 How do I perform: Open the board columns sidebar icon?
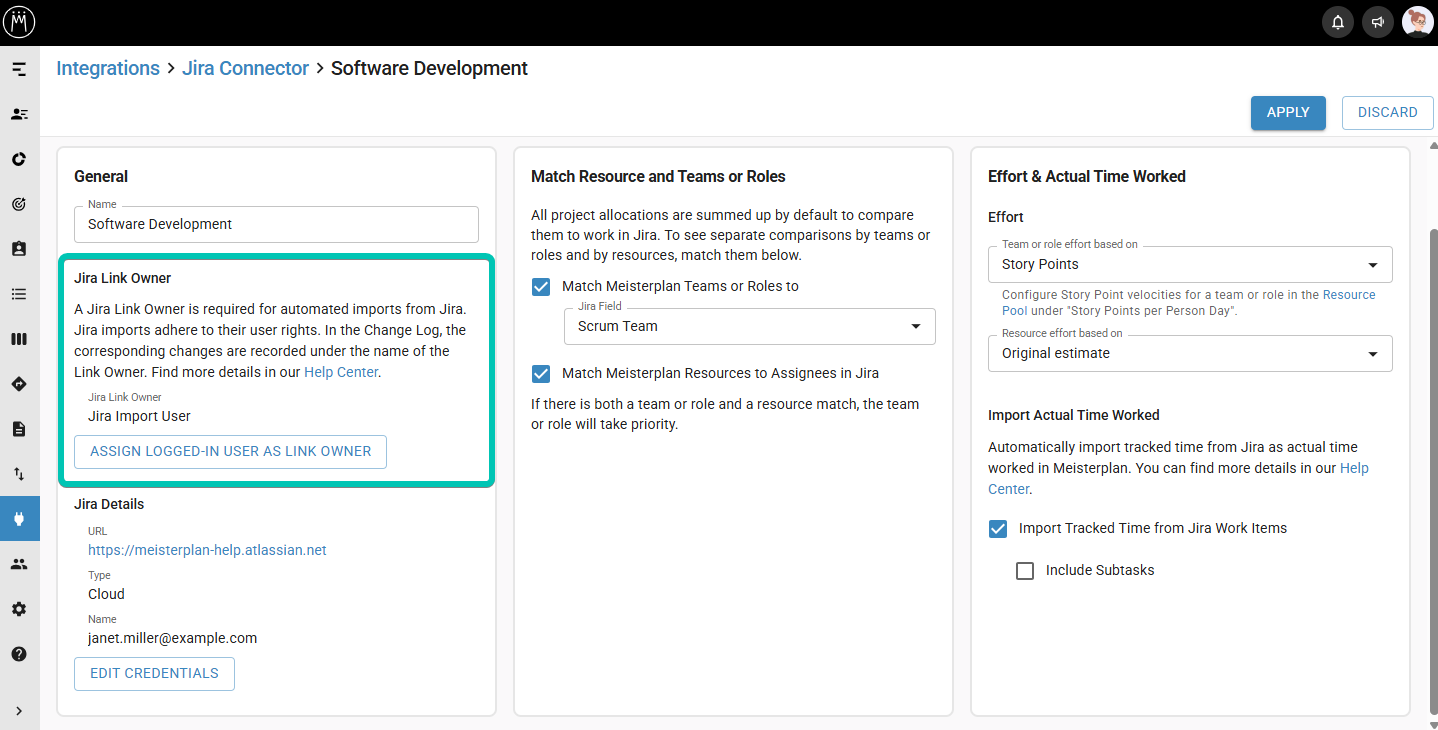[x=19, y=339]
